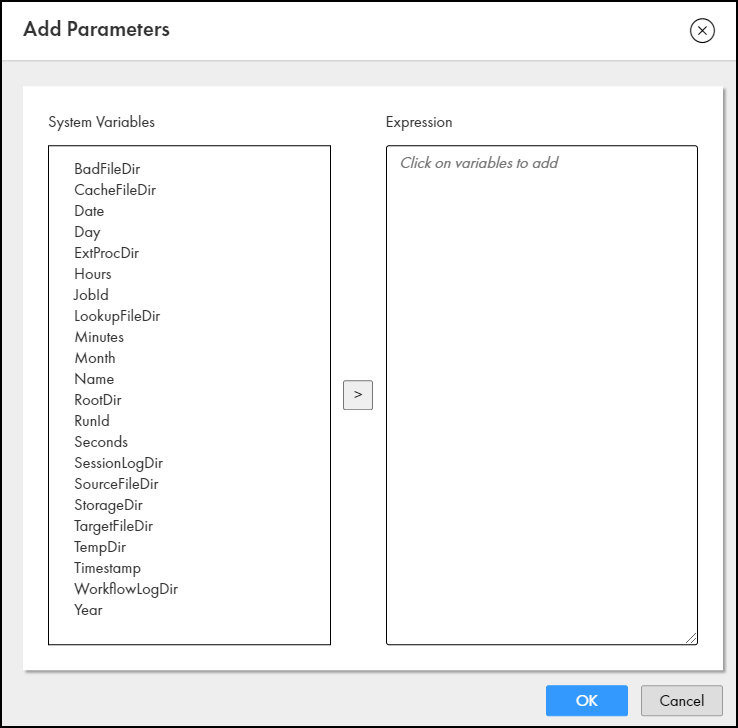This screenshot has height=728, width=738.
Task: Pick TempDir system variable
Action: coord(100,547)
